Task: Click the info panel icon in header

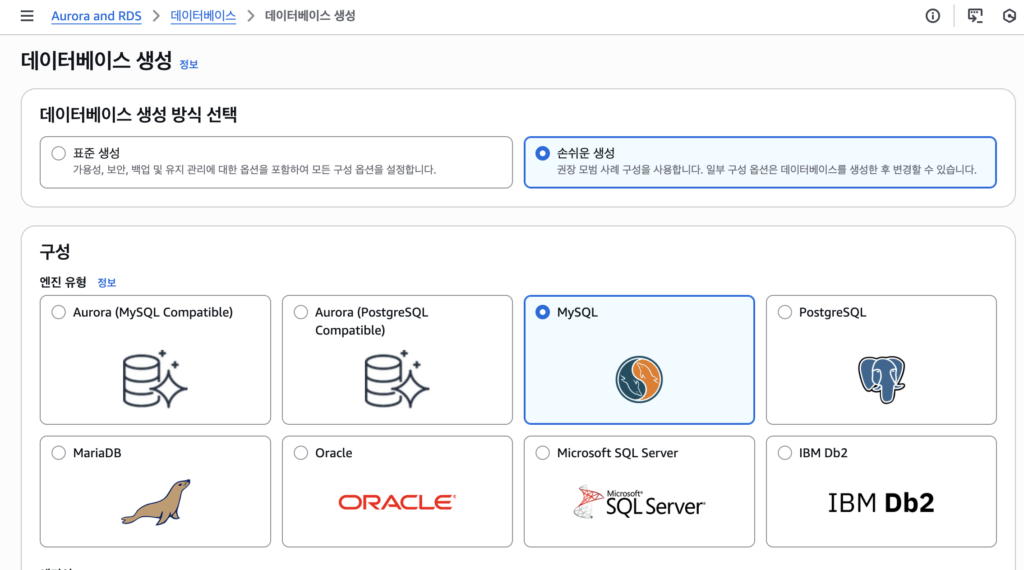Action: click(932, 16)
